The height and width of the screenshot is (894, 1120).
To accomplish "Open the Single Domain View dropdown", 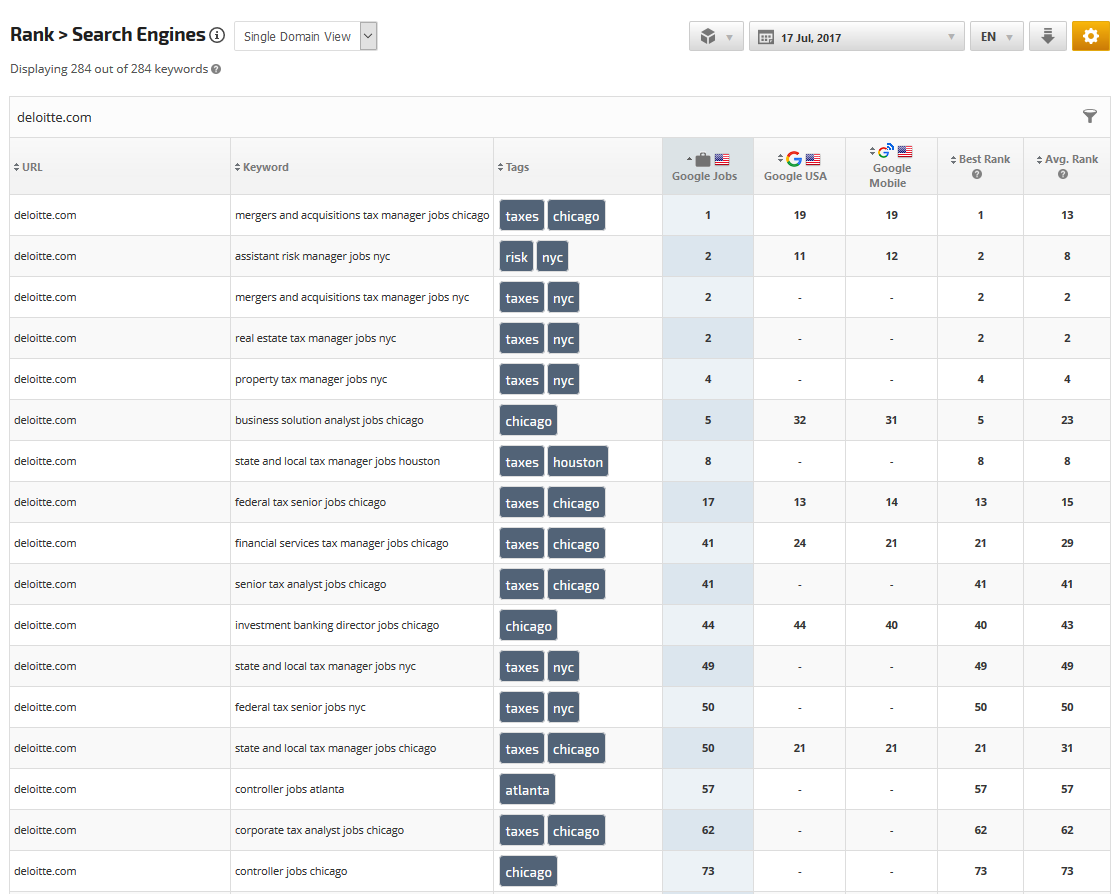I will pos(305,37).
